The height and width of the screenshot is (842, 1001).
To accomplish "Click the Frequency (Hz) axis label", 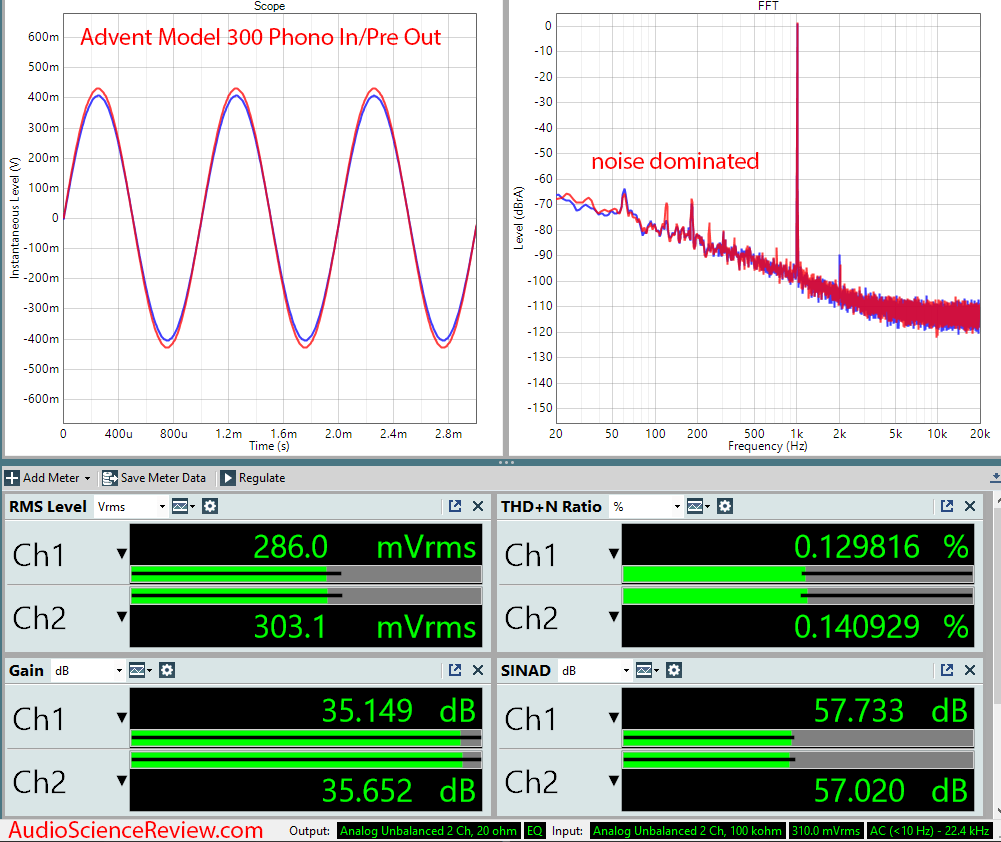I will pos(767,446).
